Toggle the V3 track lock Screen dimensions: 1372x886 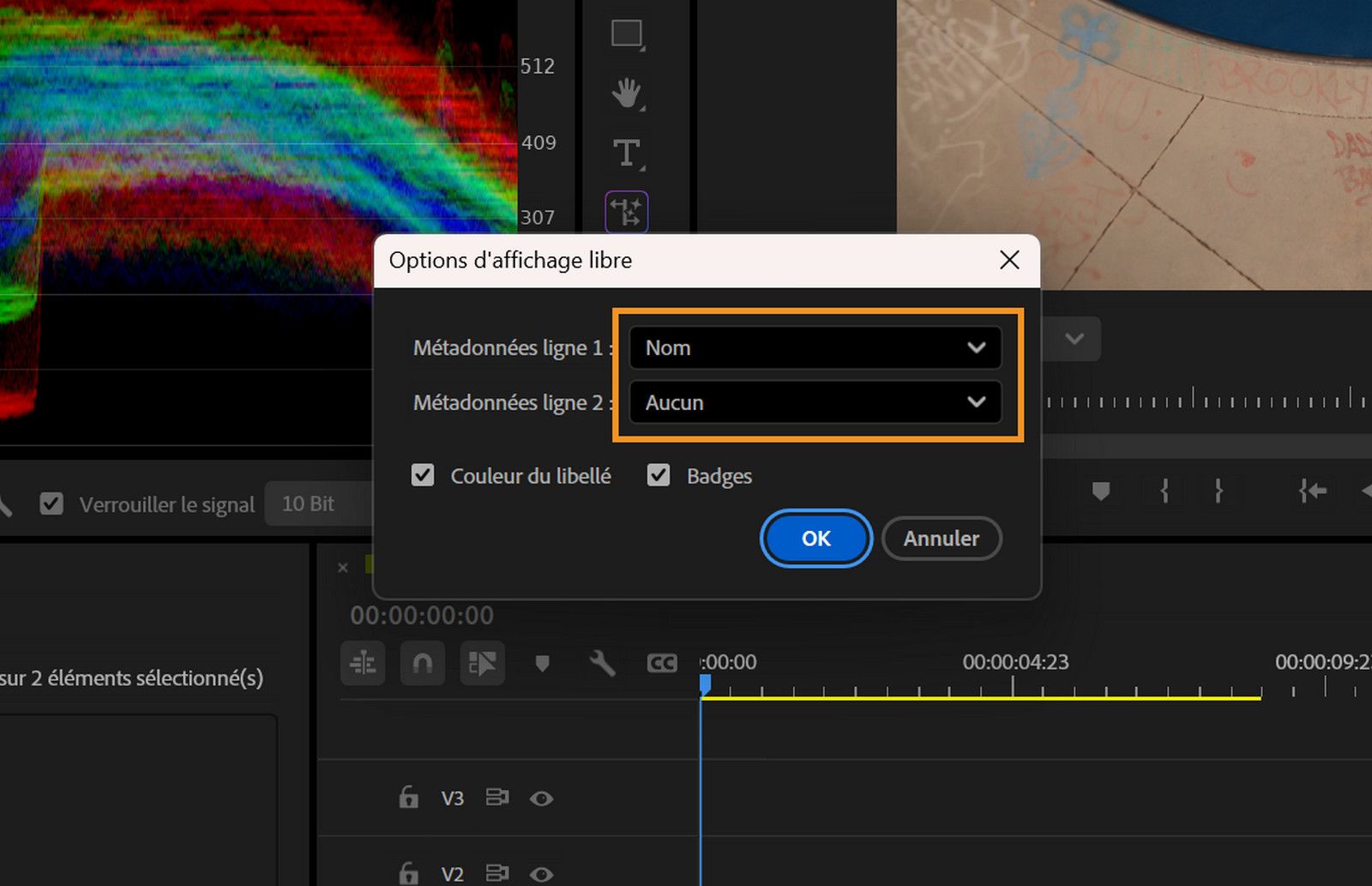(408, 798)
